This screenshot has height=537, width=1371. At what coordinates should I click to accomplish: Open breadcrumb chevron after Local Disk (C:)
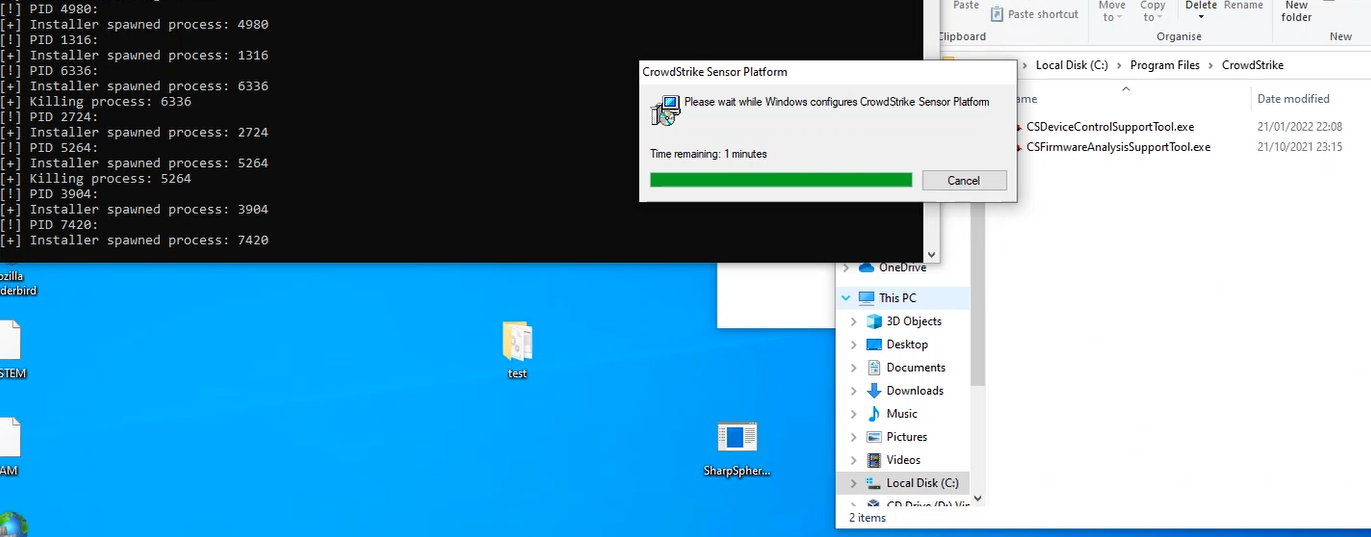1119,65
